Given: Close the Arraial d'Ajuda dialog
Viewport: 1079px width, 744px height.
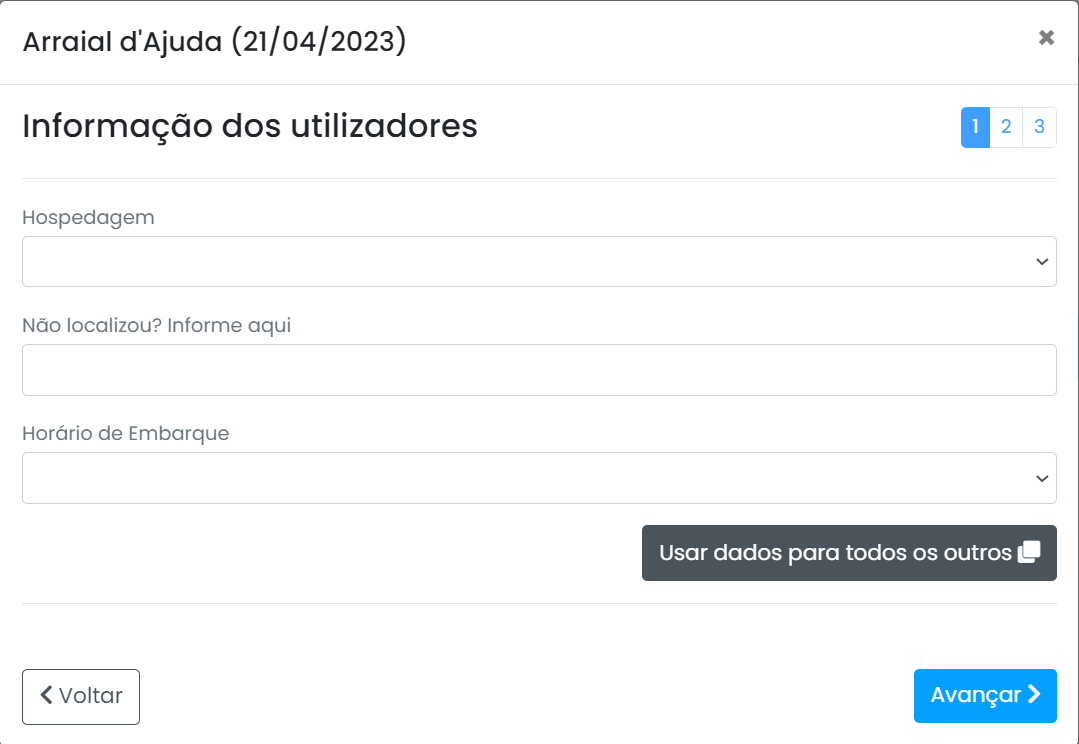Looking at the screenshot, I should [1046, 37].
